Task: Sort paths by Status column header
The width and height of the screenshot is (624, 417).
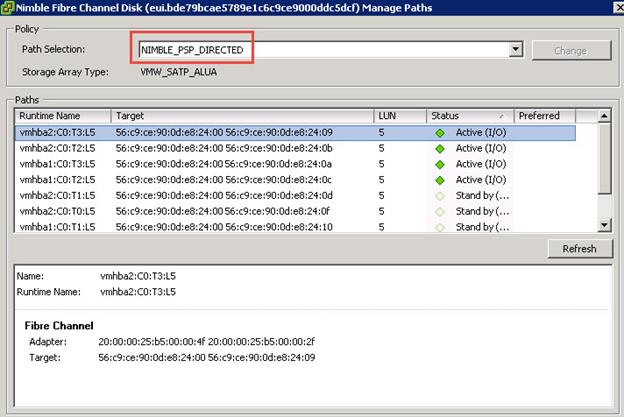Action: tap(470, 116)
